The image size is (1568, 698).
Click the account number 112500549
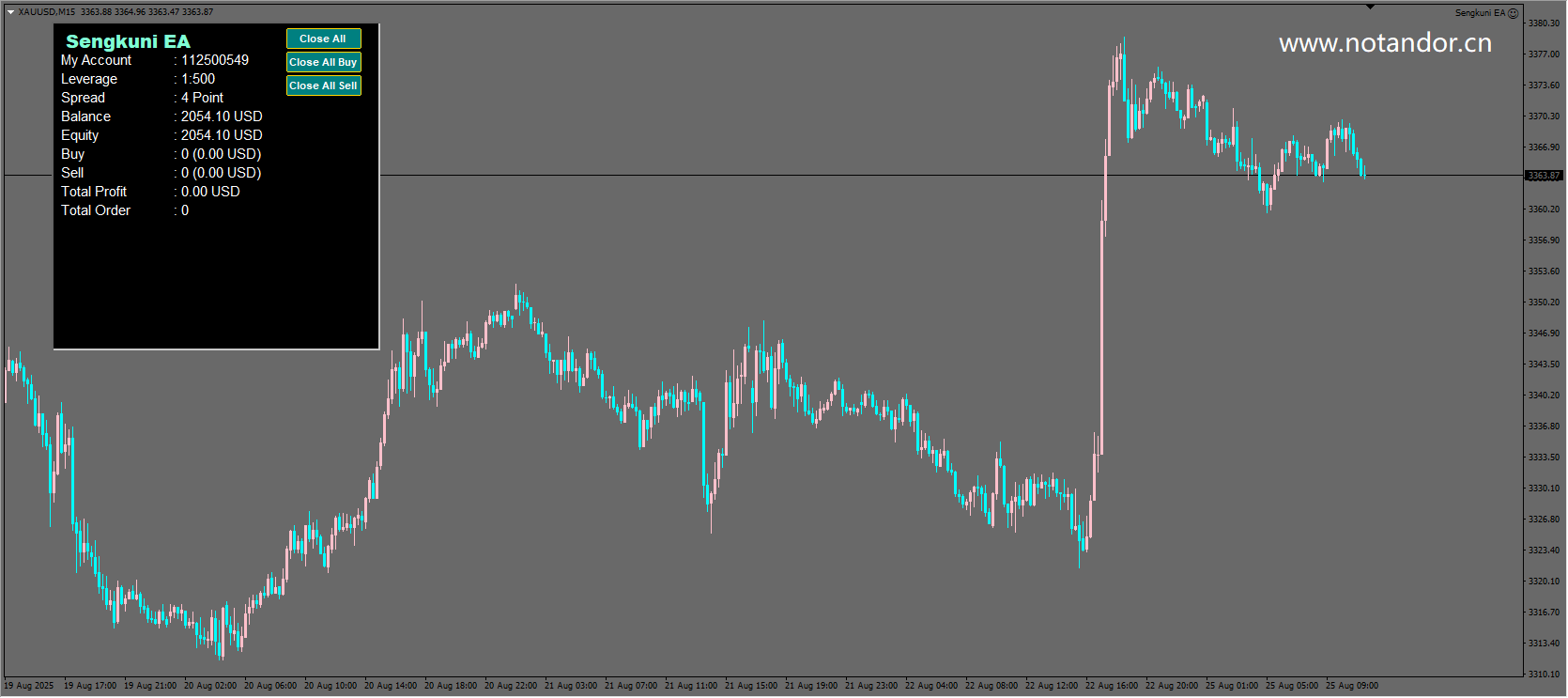pyautogui.click(x=215, y=60)
